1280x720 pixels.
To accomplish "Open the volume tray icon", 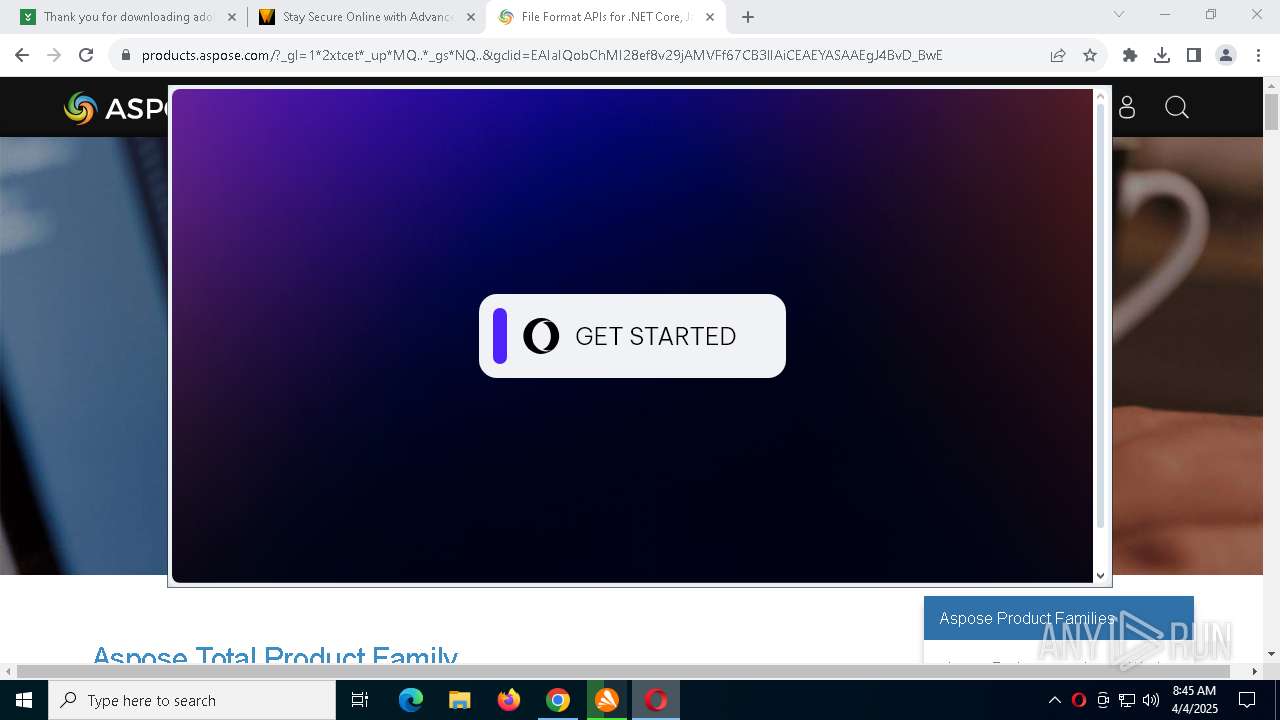I will (1151, 700).
